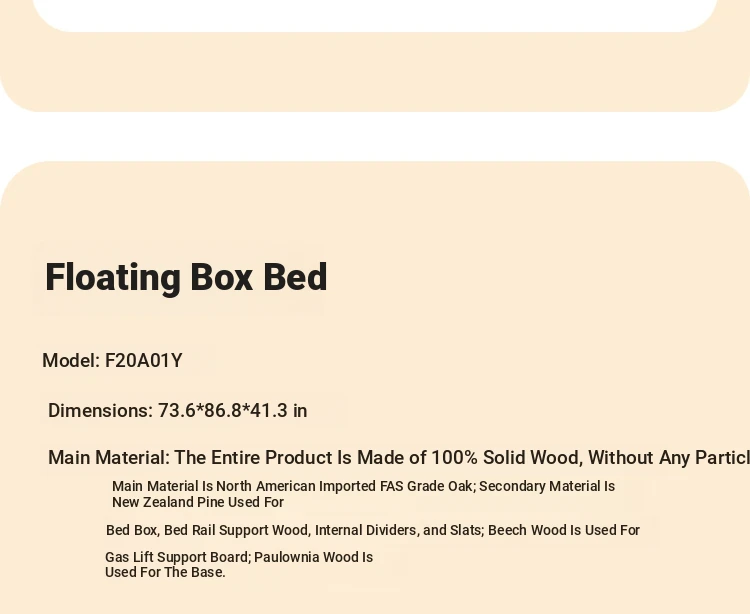Click the 100% Solid Wood phrase
This screenshot has height=614, width=750.
507,458
